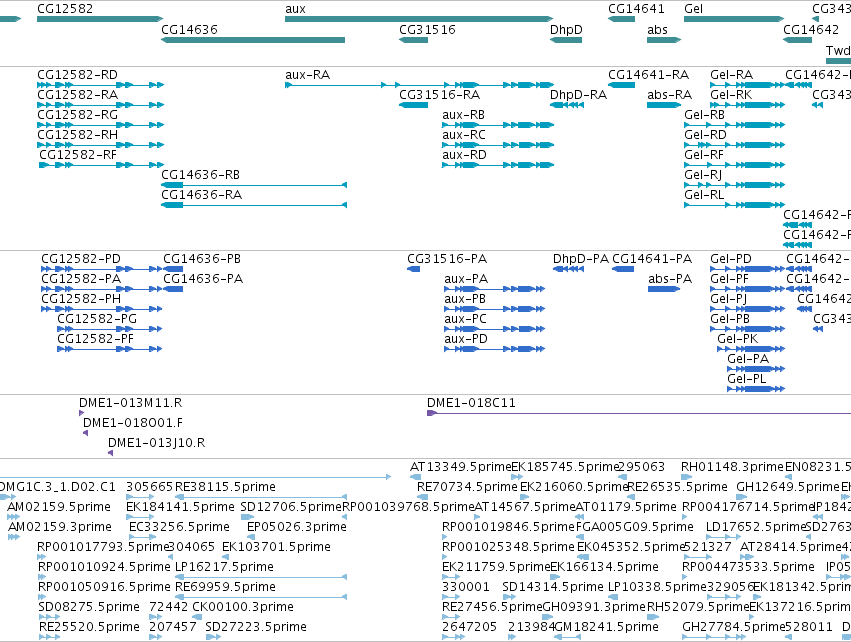Screen dimensions: 851x642
Task: Select the CG12582-PG protein
Action: coord(110,329)
